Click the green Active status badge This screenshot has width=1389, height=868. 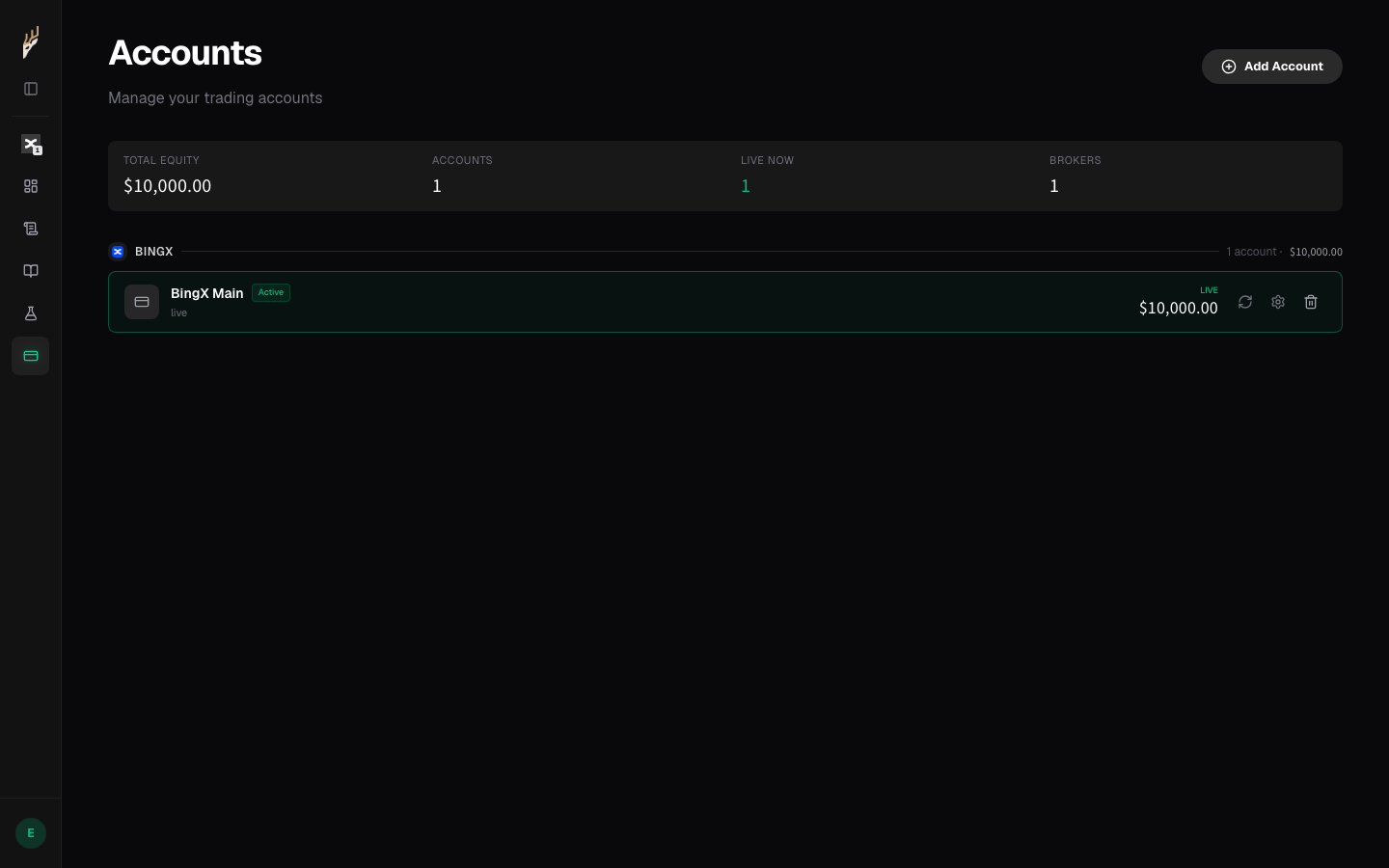pos(271,292)
